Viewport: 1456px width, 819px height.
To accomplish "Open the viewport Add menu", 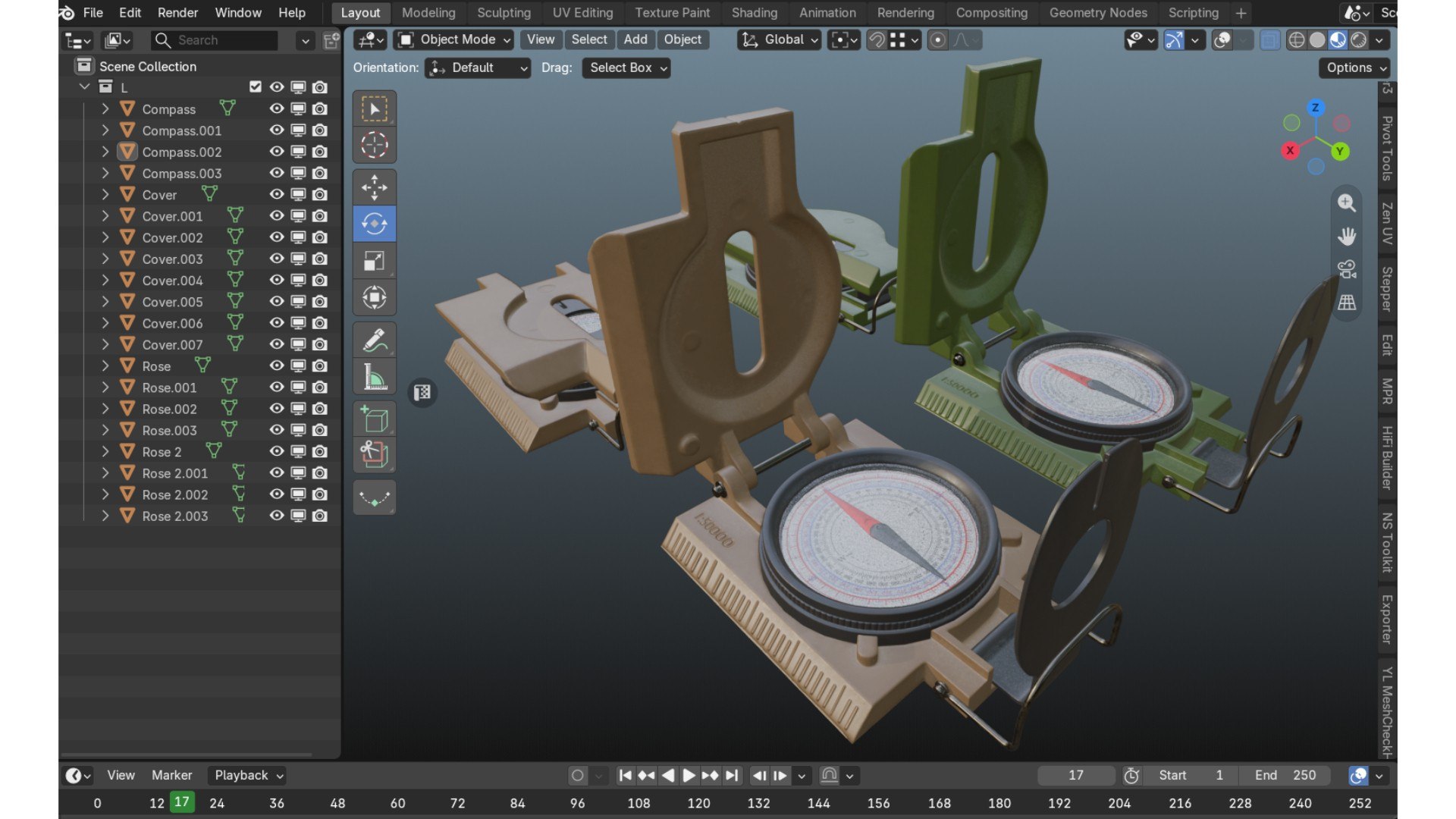I will click(635, 39).
